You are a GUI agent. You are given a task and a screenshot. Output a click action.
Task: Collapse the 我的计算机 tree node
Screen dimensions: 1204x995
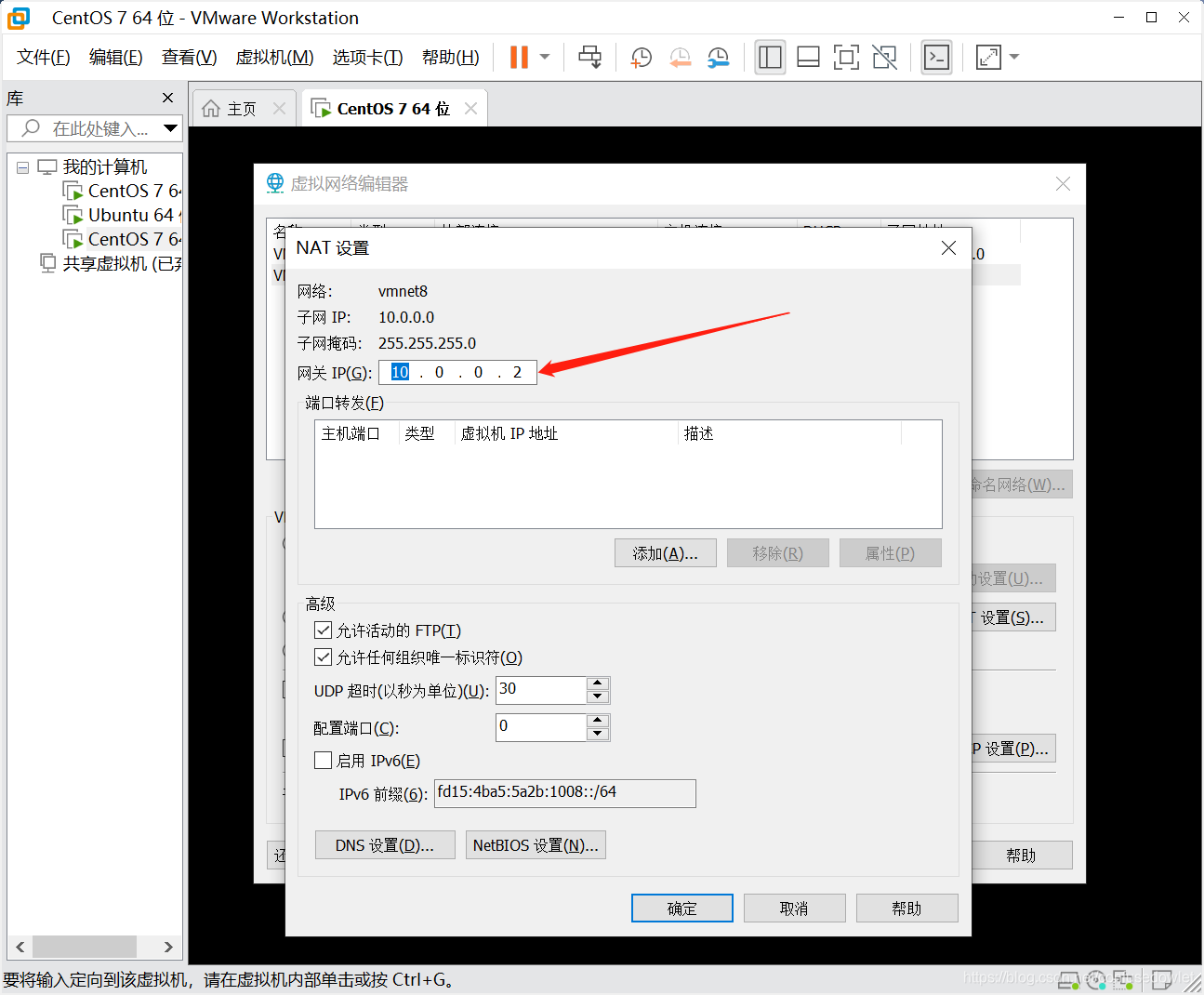coord(22,167)
